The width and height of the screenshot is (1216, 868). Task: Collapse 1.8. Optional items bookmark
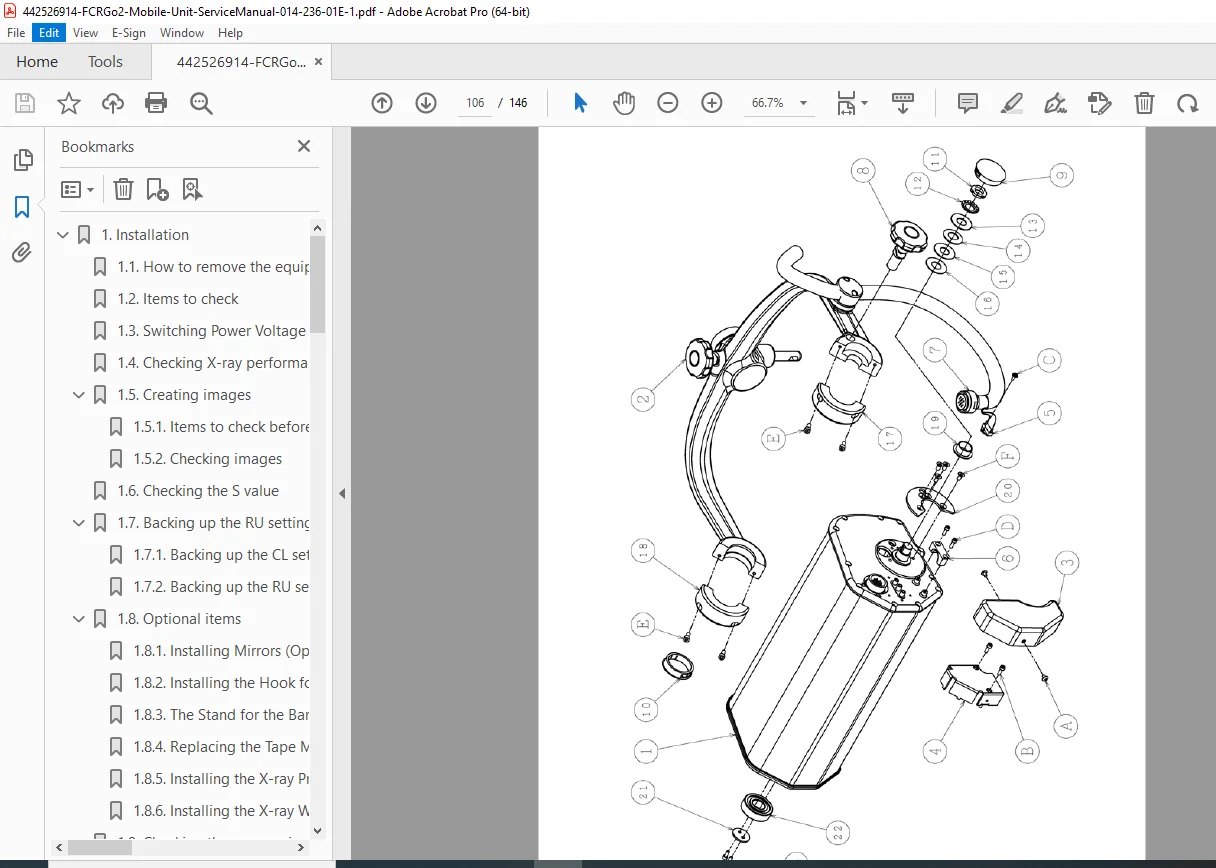click(x=80, y=619)
